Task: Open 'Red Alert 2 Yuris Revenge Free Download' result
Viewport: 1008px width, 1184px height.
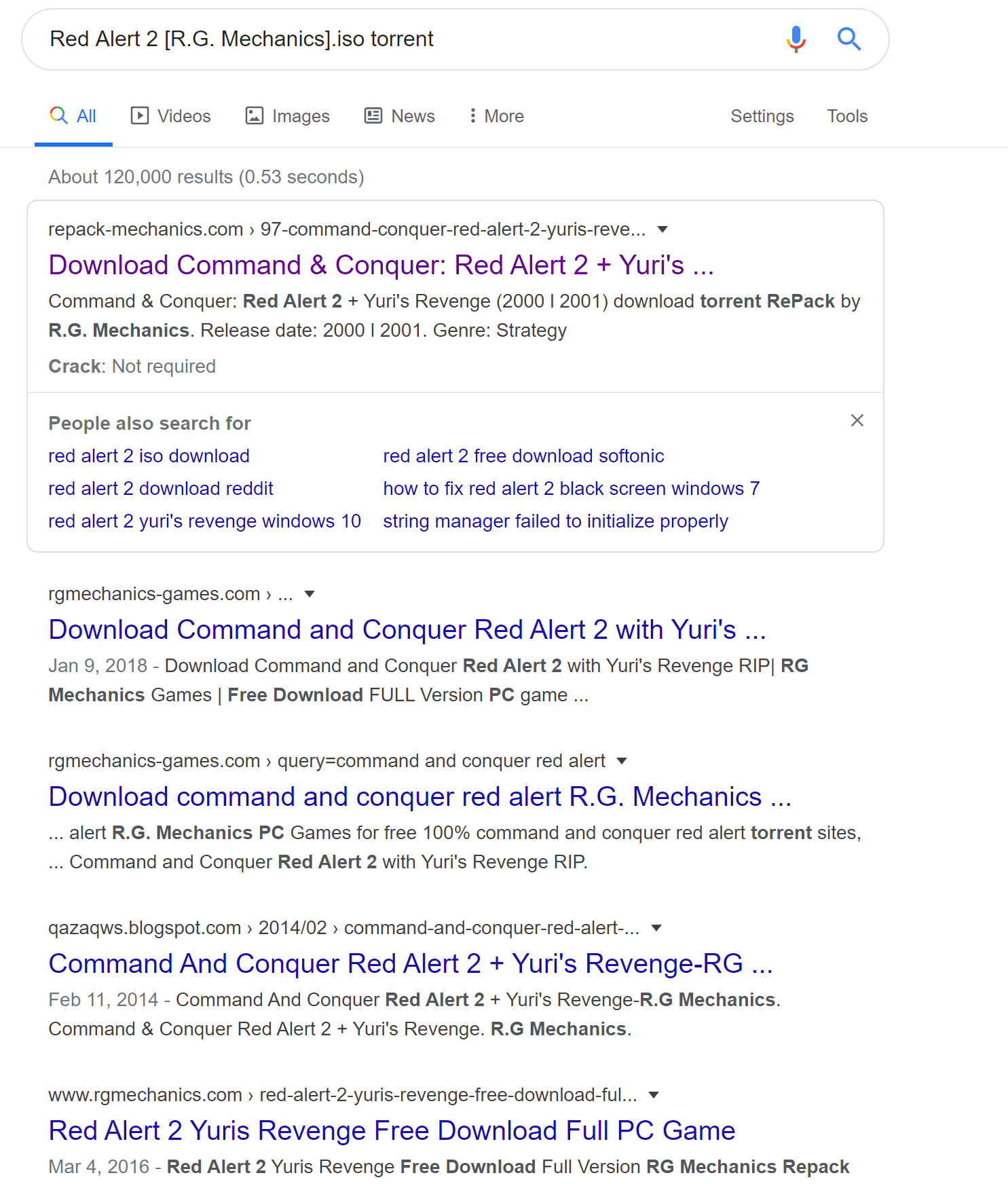Action: [392, 1131]
